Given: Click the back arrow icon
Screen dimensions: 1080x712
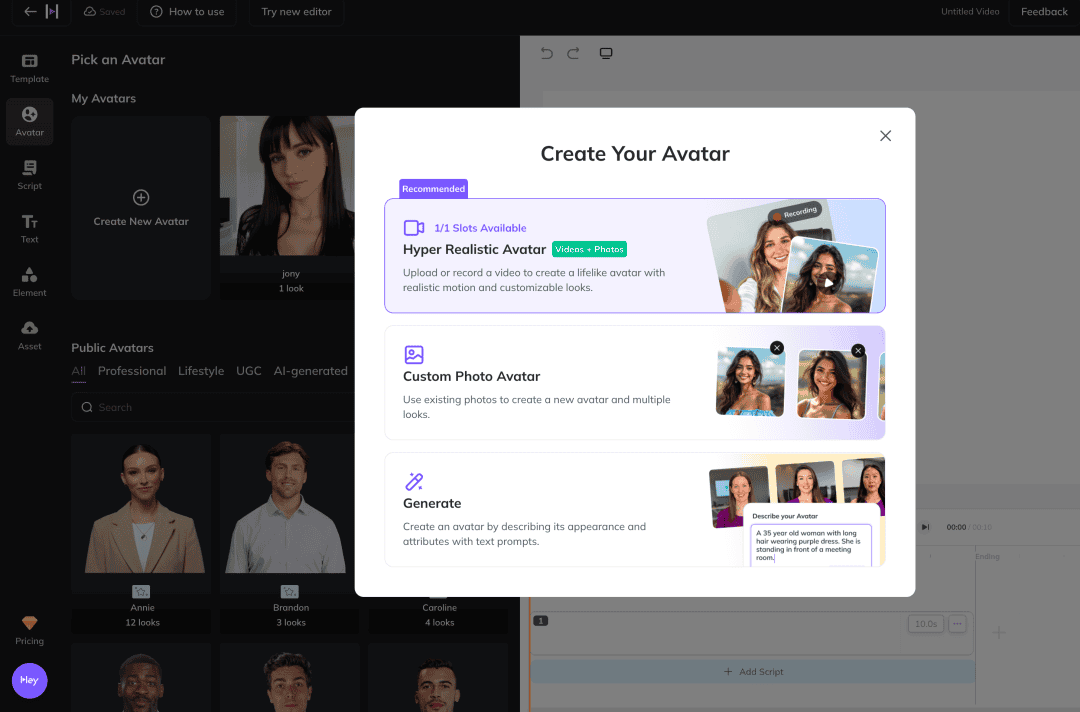Looking at the screenshot, I should click(x=30, y=12).
